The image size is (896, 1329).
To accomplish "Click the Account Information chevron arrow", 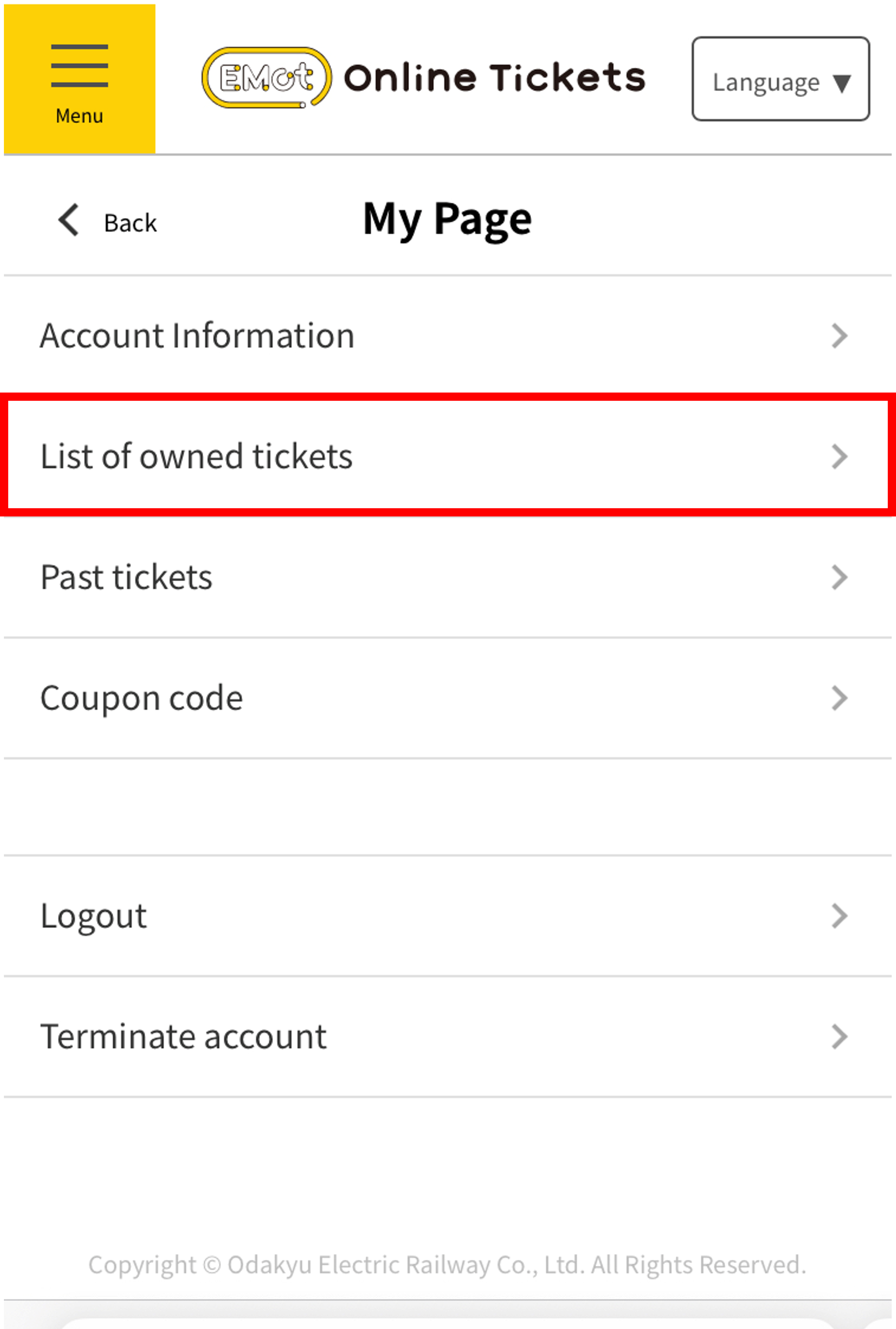I will click(839, 336).
